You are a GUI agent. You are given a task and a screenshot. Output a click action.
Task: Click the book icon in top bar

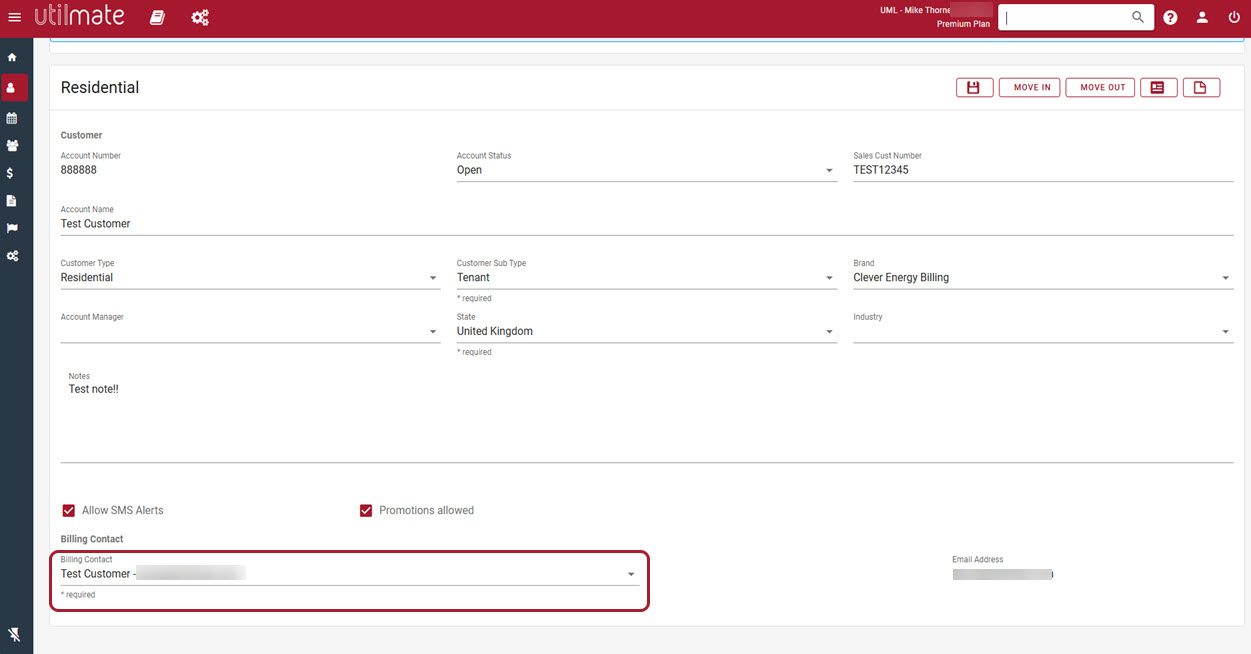[x=157, y=17]
